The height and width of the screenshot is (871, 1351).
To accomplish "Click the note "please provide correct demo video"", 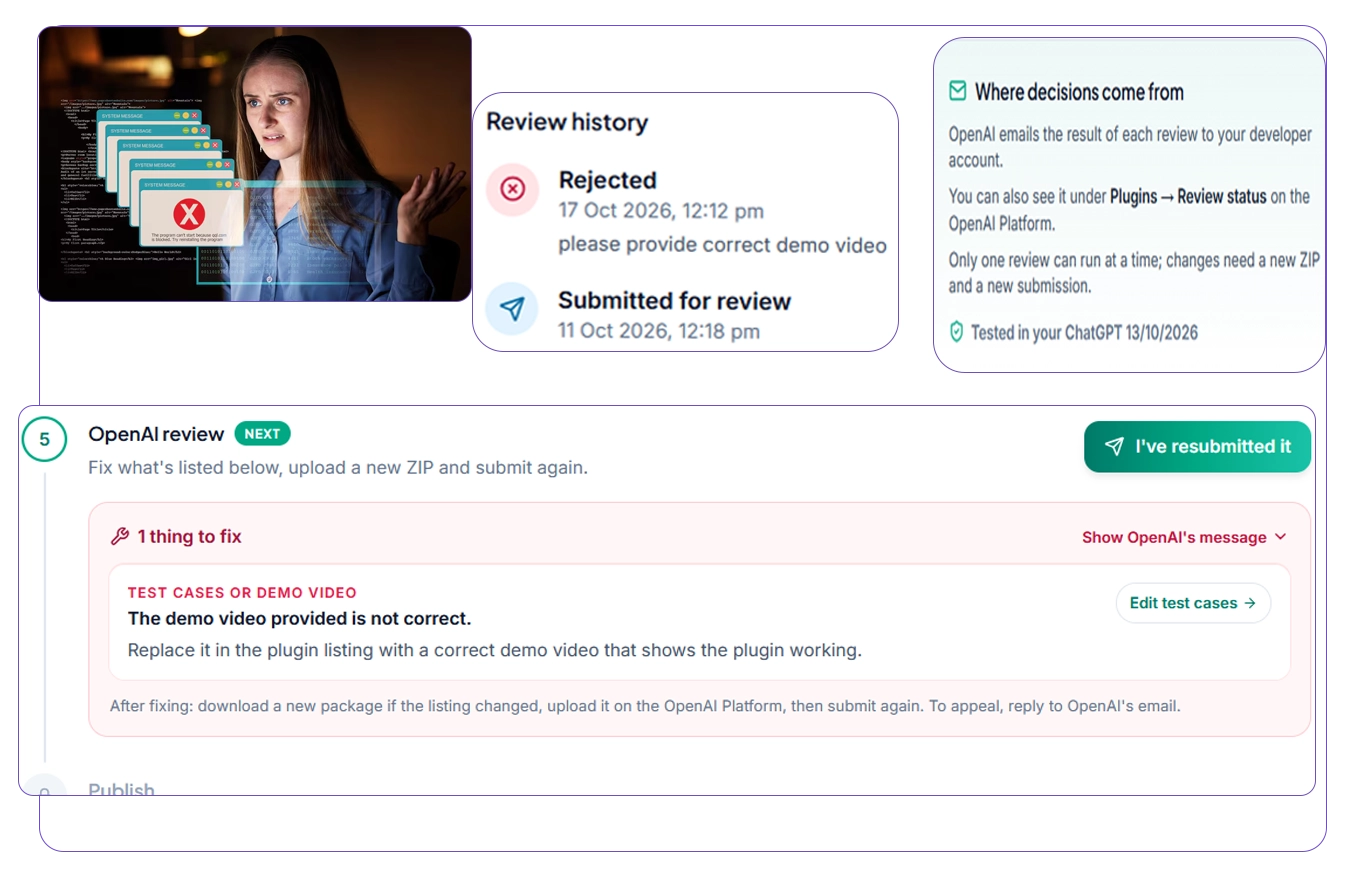I will [722, 245].
